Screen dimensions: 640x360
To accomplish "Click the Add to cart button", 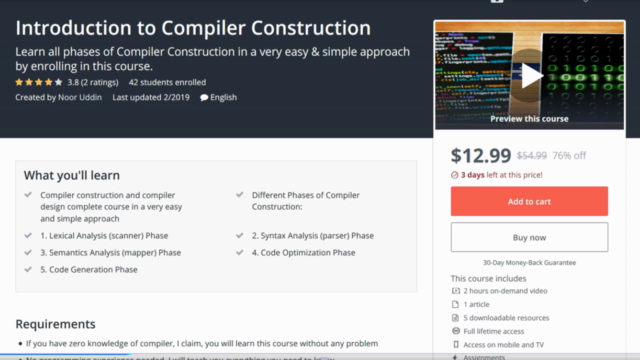I will (529, 201).
